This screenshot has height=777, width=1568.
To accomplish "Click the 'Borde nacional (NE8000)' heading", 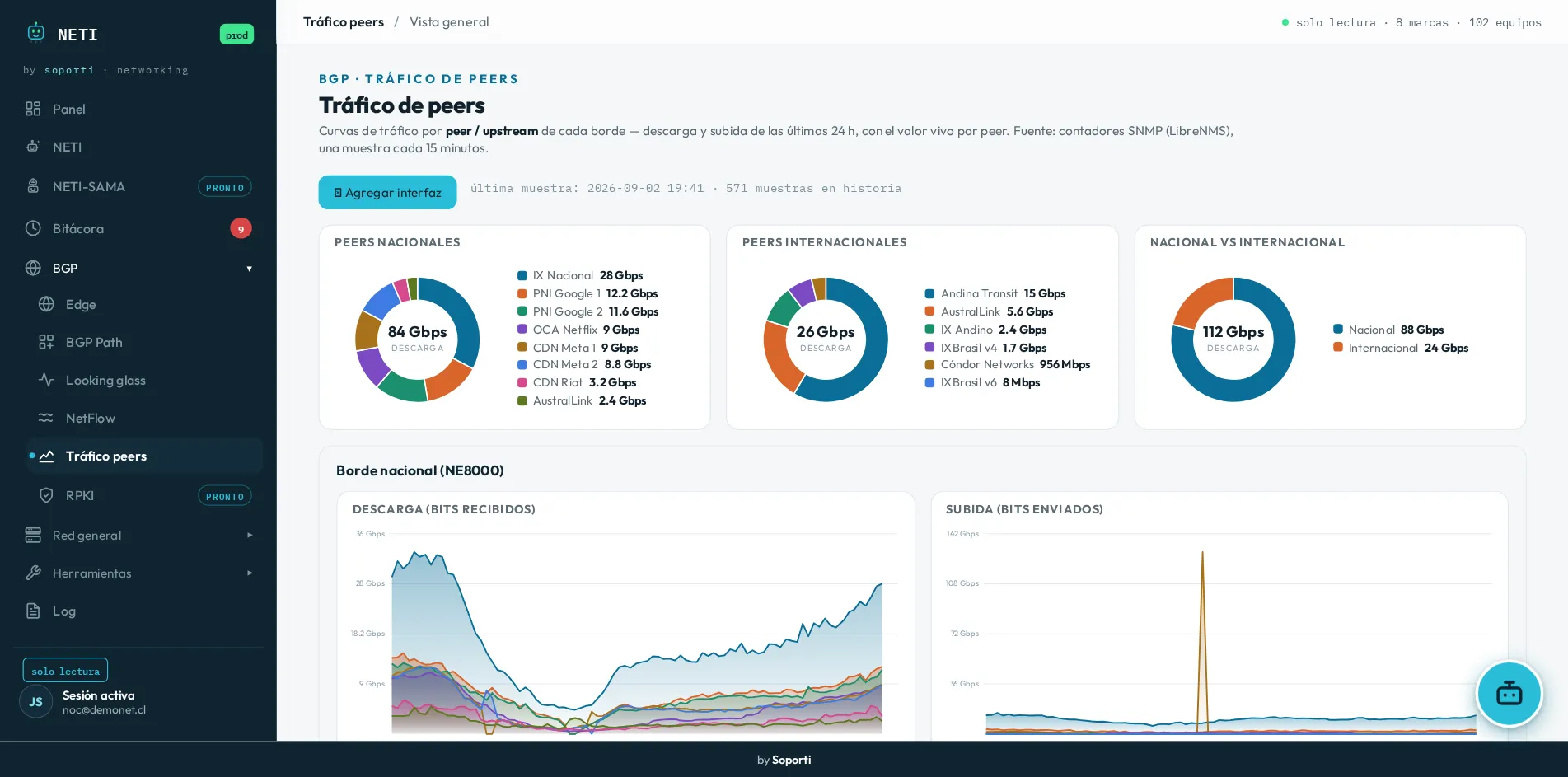I will pyautogui.click(x=419, y=470).
